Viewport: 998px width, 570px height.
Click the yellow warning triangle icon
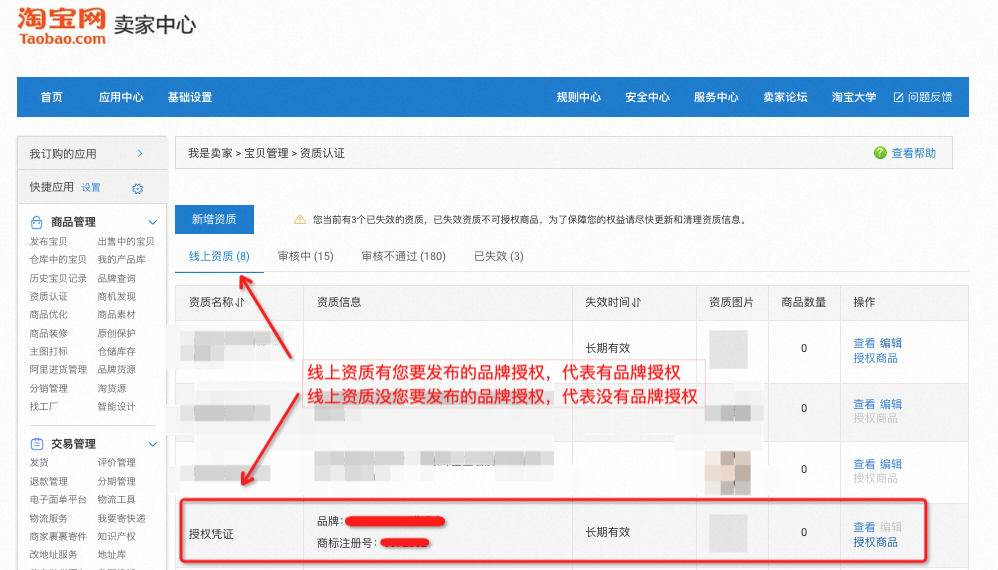click(x=300, y=219)
